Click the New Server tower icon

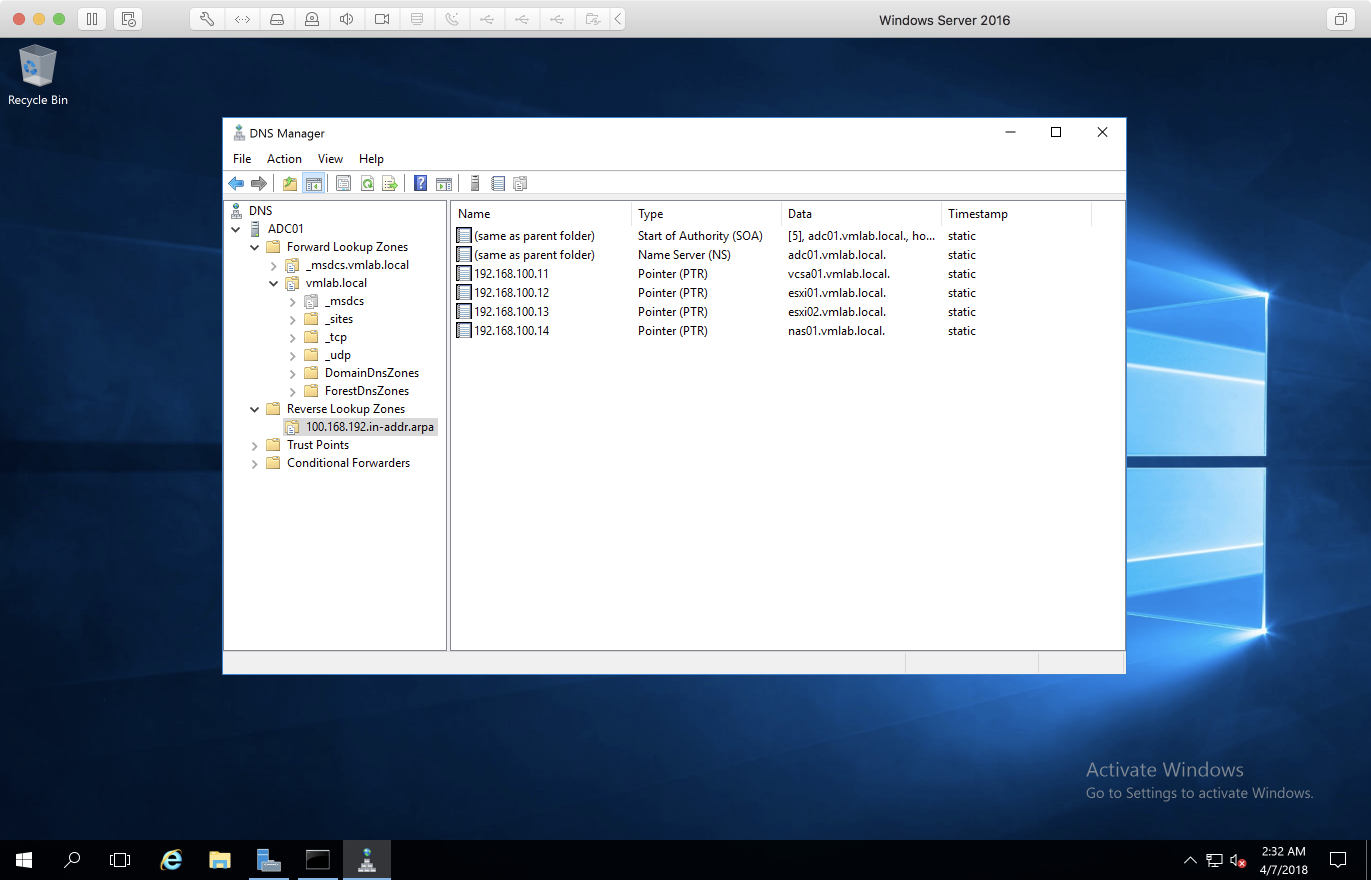pos(475,183)
